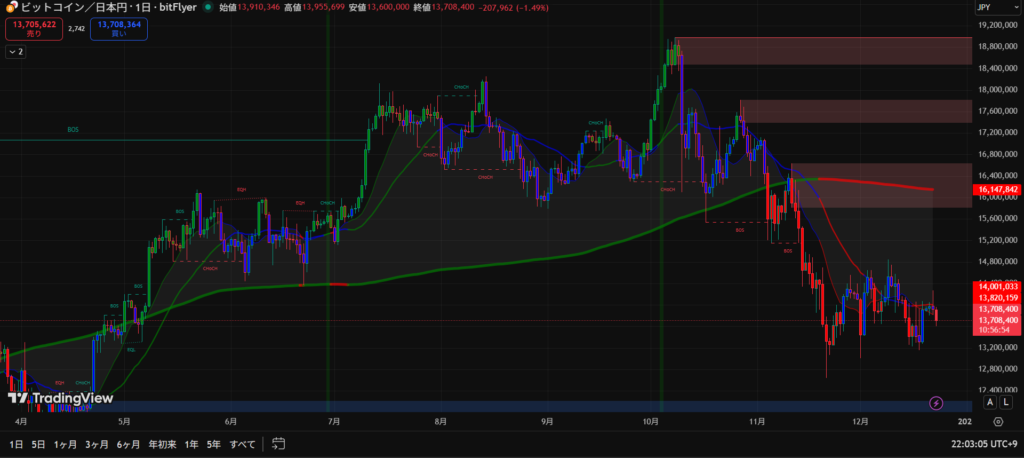
Task: Select the 1日 time range
Action: (x=16, y=443)
